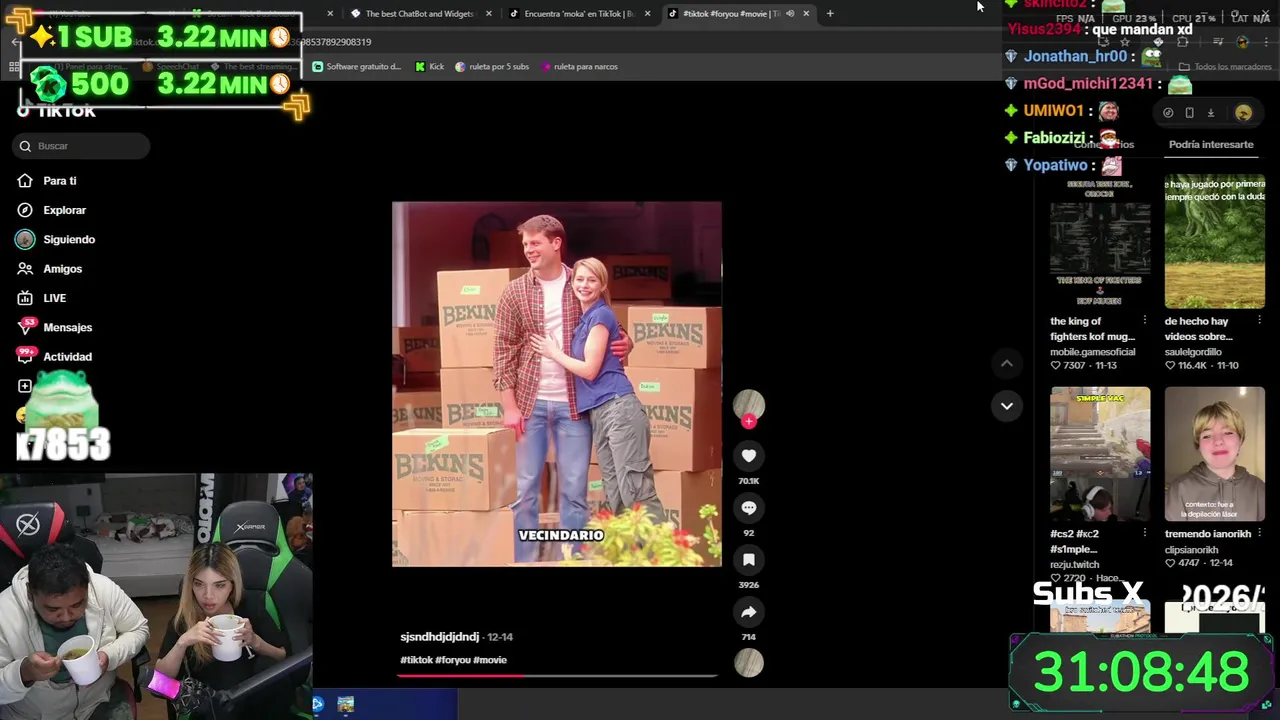Close The best ChatBot and Widgets tab
The width and height of the screenshot is (1280, 720).
point(489,14)
